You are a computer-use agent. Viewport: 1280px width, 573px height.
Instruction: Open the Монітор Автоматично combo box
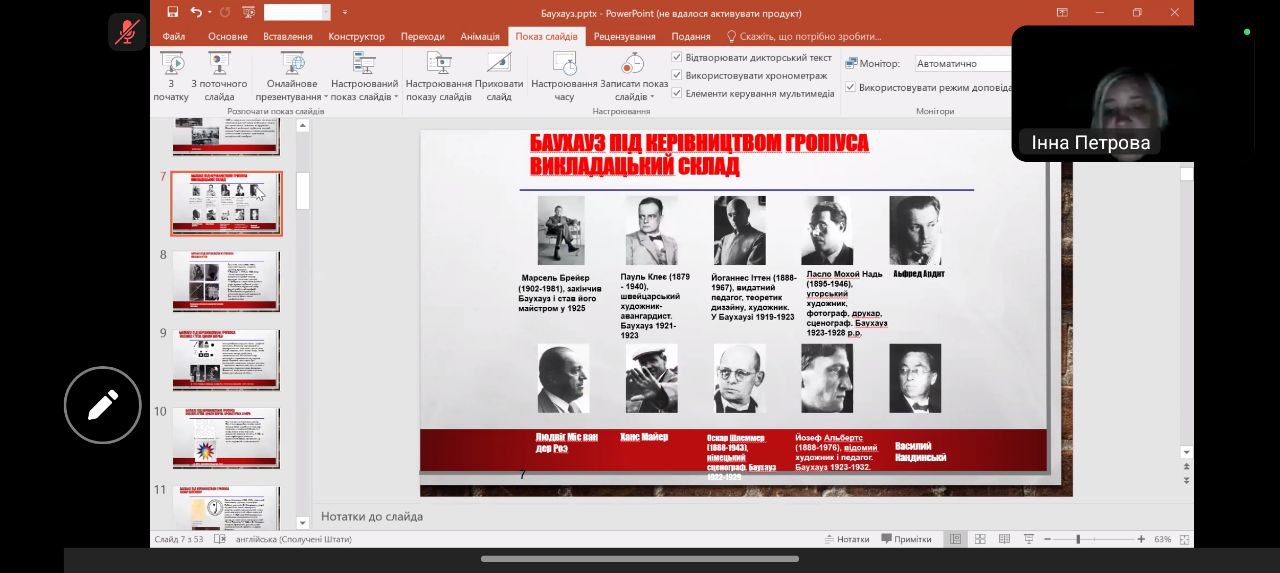(x=962, y=63)
